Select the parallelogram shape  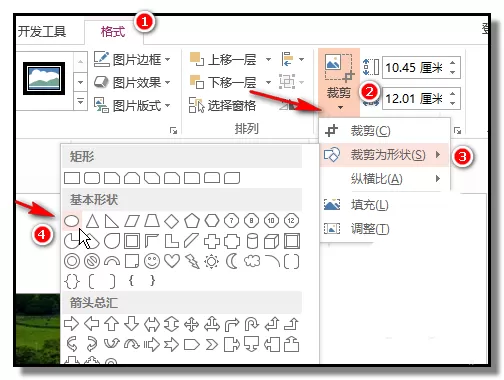(x=132, y=221)
